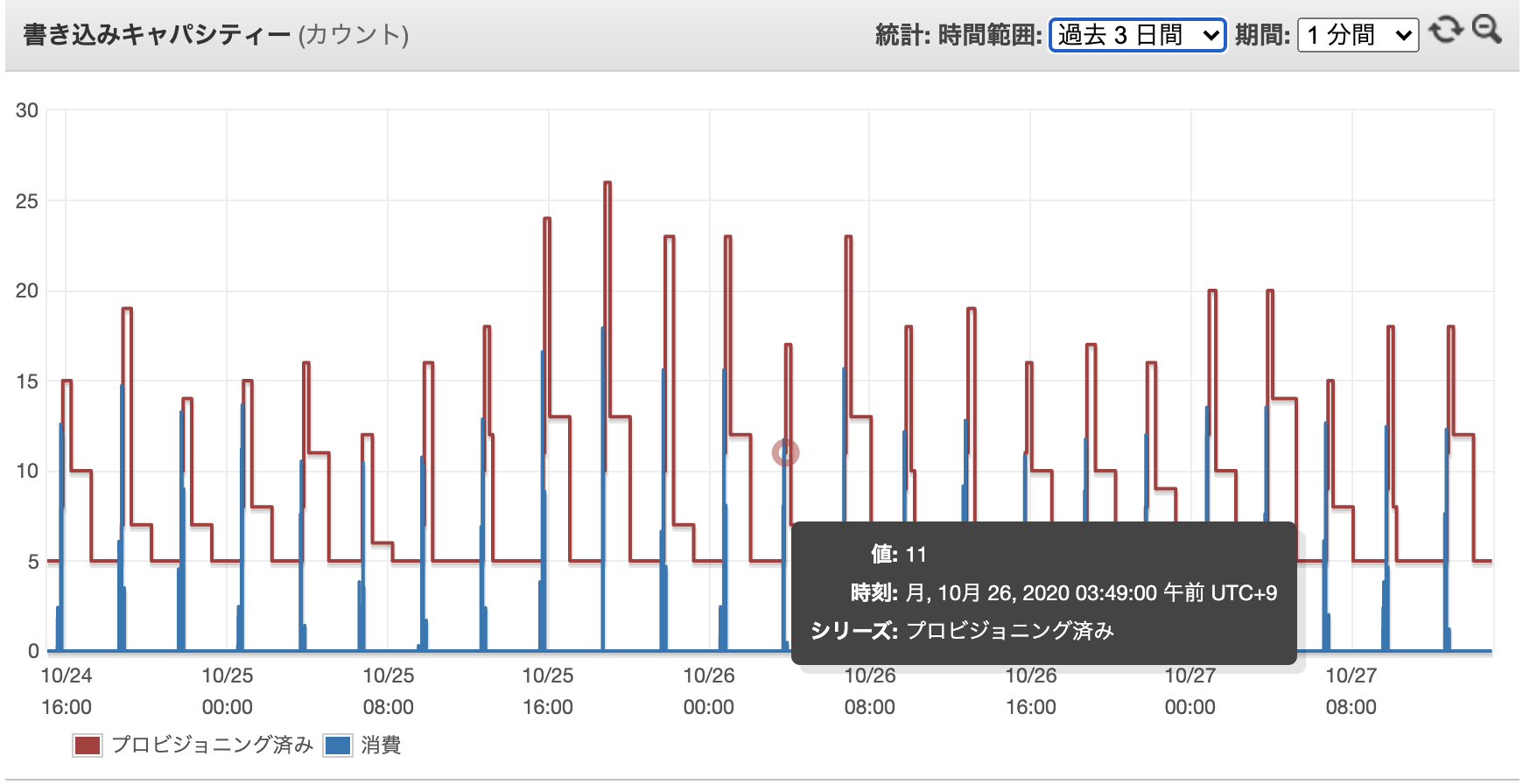Click the y-axis label 25
This screenshot has height=784, width=1530.
click(27, 201)
